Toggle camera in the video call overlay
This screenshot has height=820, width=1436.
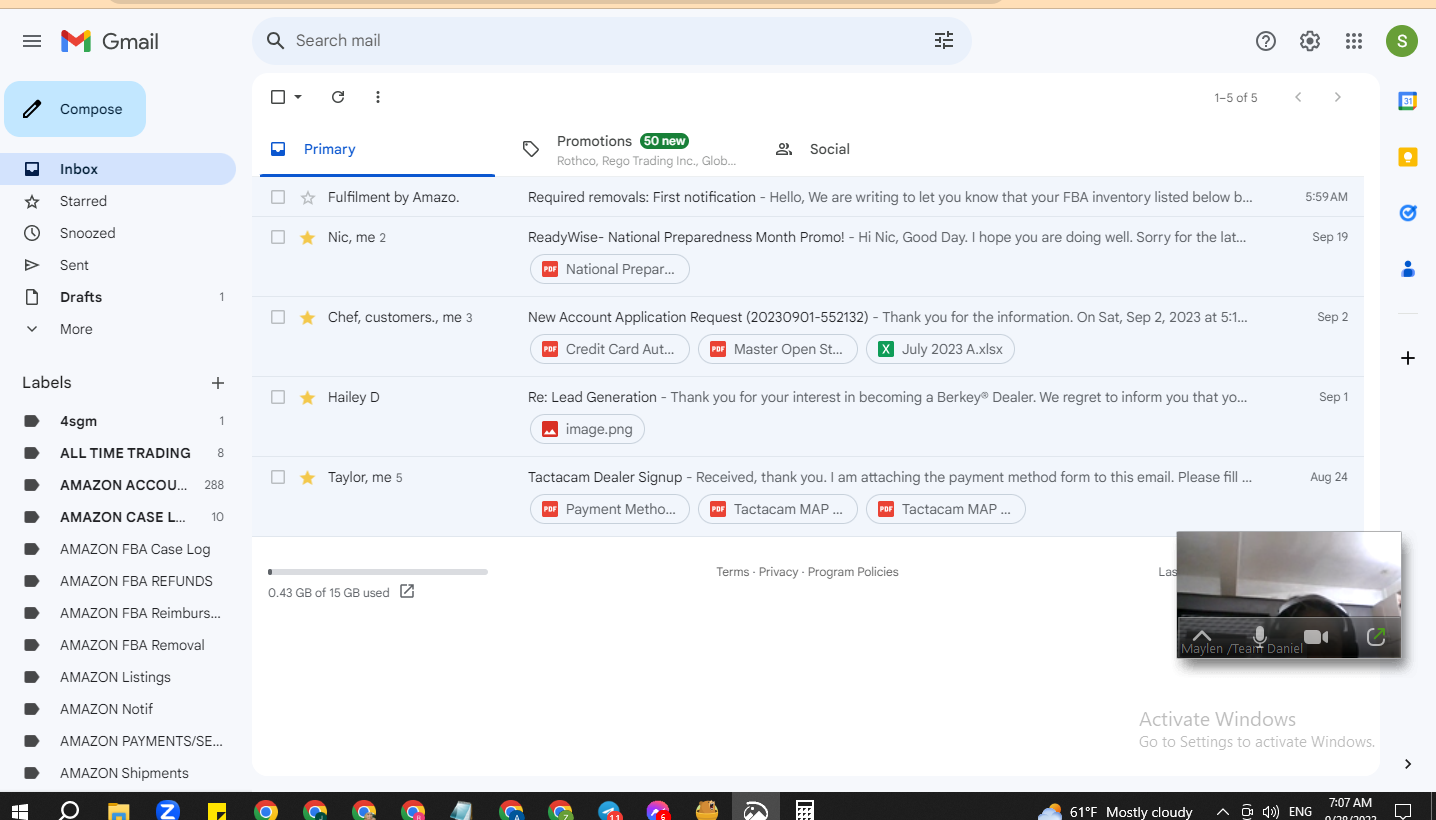tap(1316, 637)
